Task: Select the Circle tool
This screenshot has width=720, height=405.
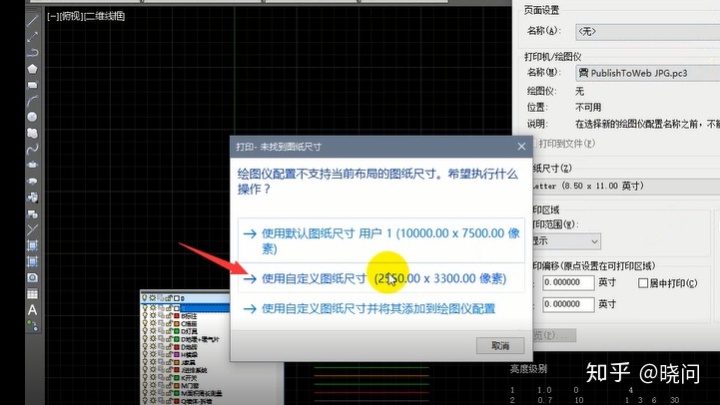Action: click(x=32, y=117)
